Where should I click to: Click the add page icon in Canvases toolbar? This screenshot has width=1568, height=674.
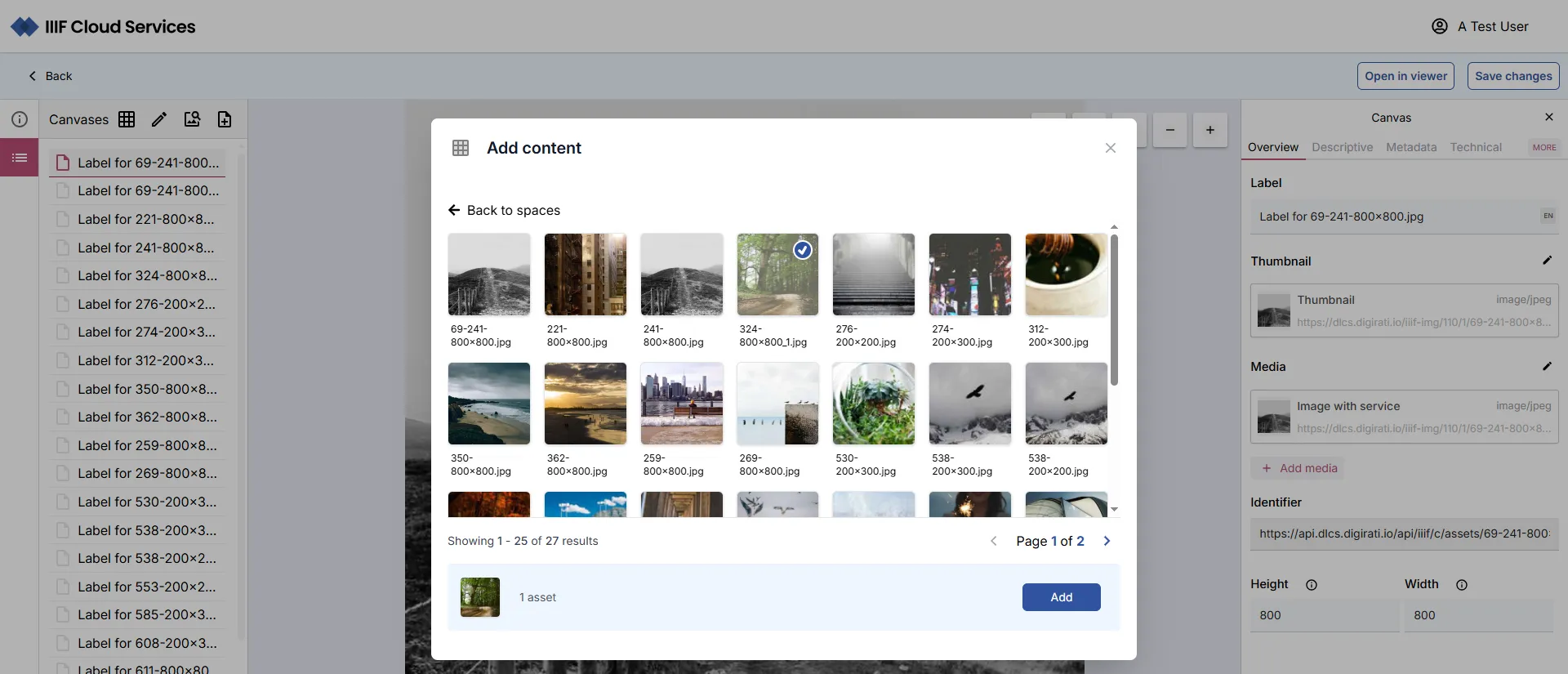click(x=225, y=119)
